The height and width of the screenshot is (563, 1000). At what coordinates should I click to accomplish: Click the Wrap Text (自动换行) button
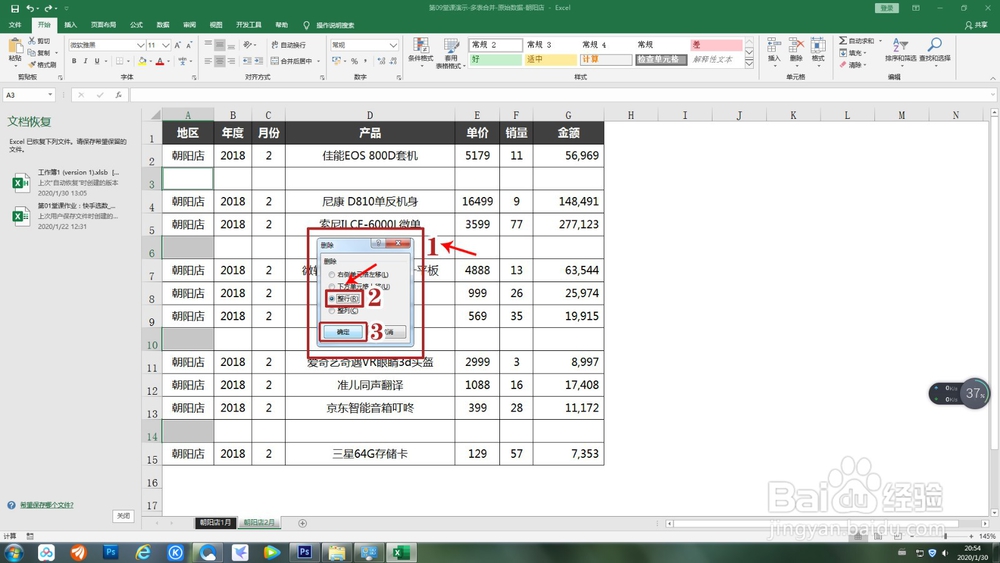pyautogui.click(x=288, y=45)
